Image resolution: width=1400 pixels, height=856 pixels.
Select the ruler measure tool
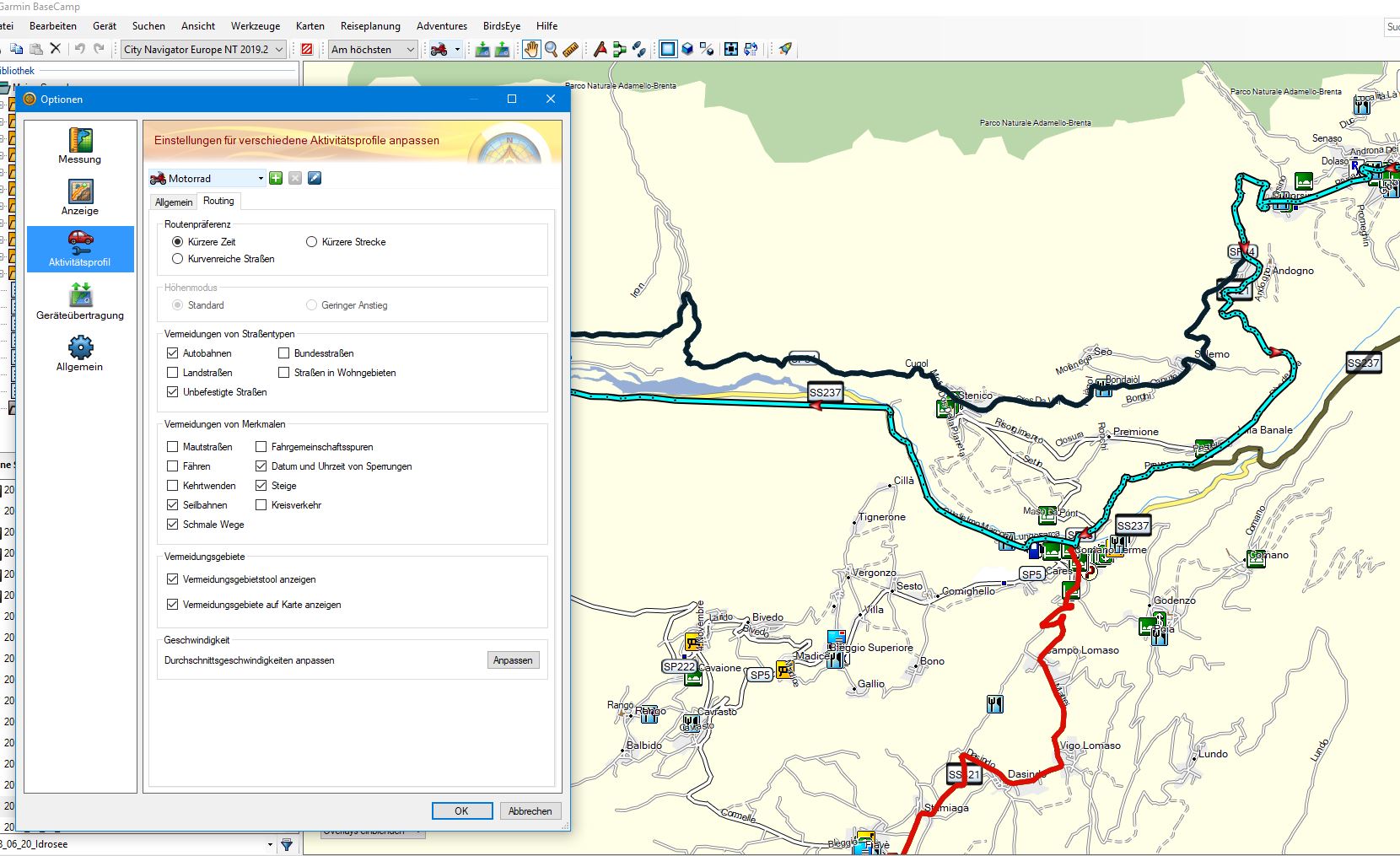(x=571, y=50)
